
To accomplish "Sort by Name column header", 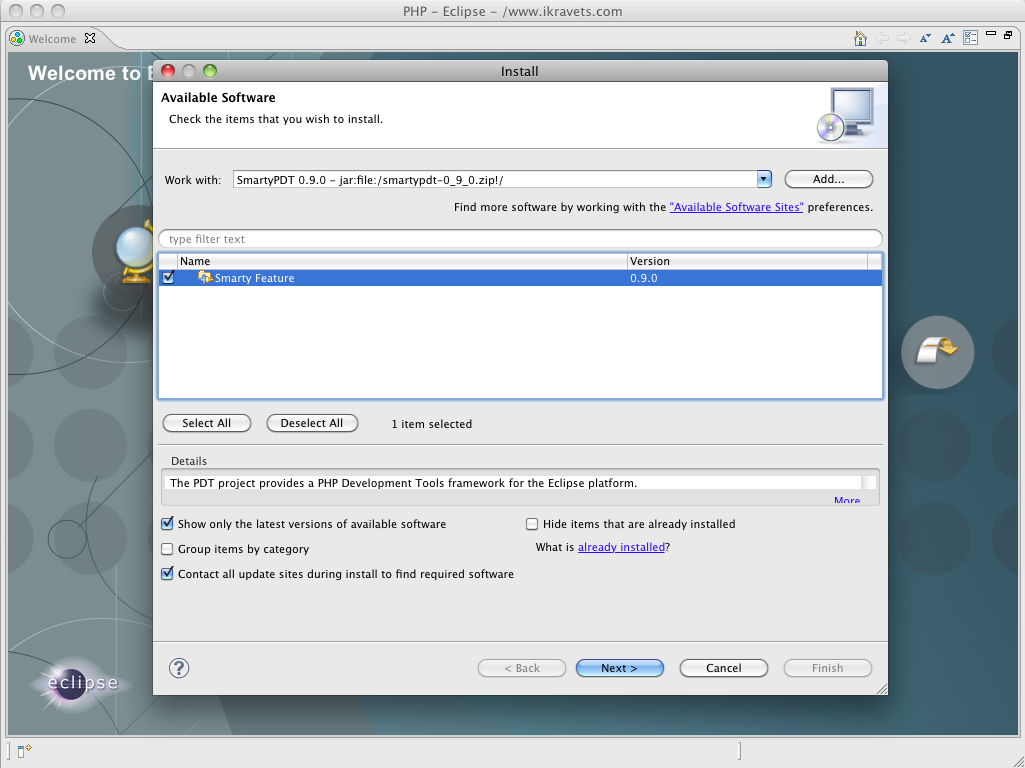I will click(402, 261).
